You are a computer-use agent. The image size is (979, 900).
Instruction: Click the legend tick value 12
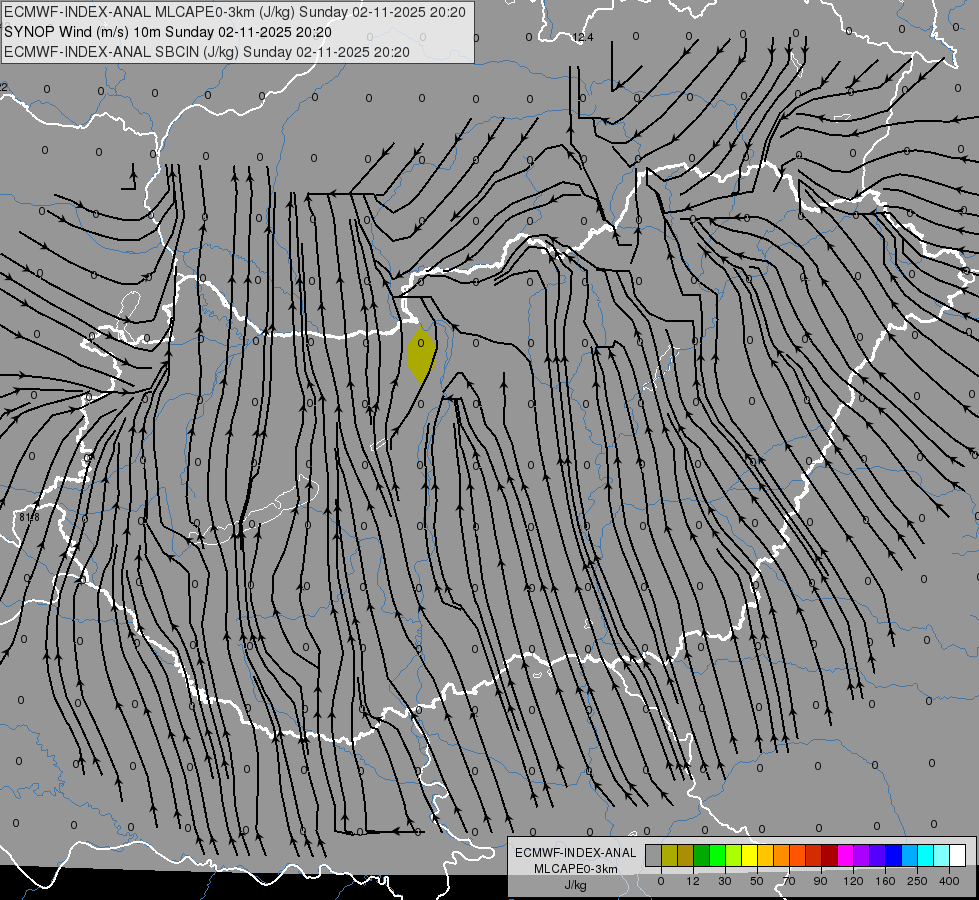(x=693, y=881)
